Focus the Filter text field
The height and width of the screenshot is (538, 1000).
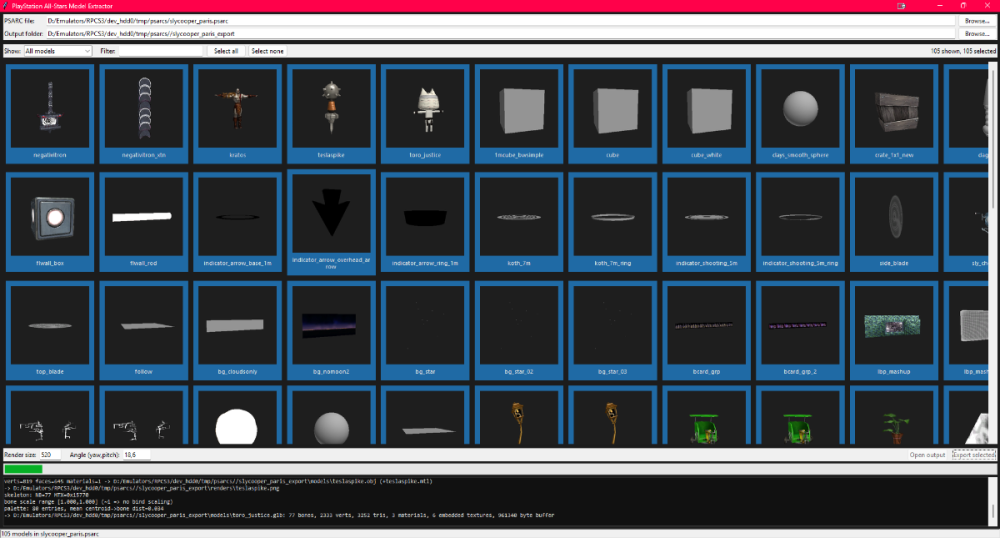160,51
